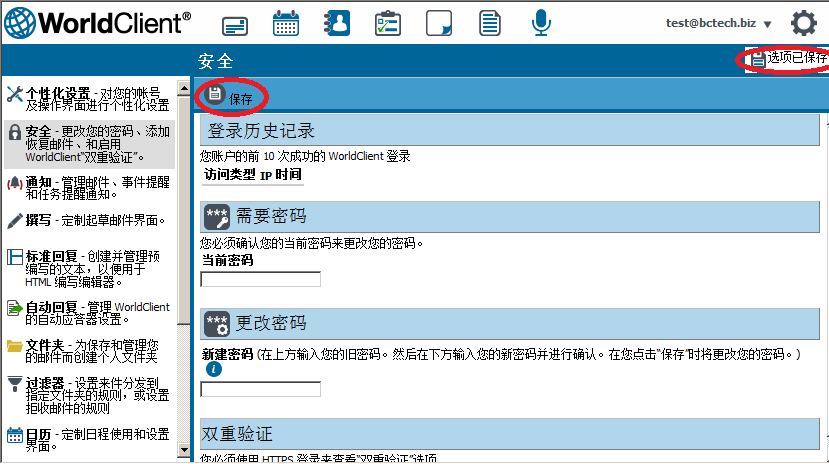Click the 安全 padlock icon
The height and width of the screenshot is (464, 829).
pos(15,133)
